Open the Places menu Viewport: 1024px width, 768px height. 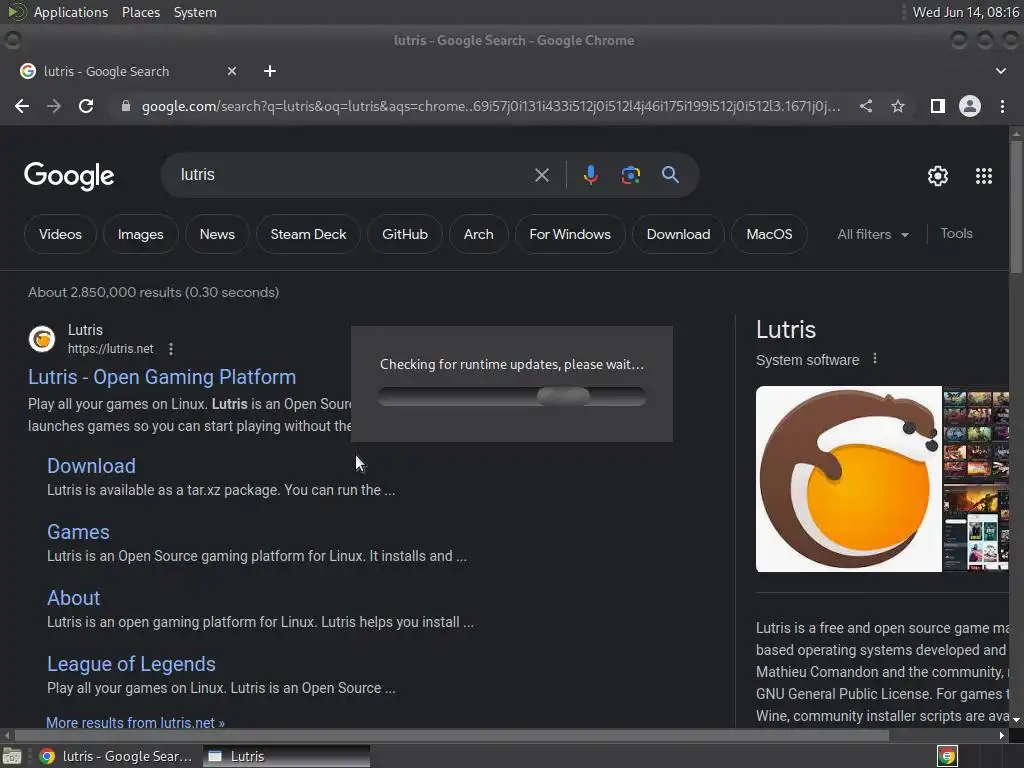[140, 12]
